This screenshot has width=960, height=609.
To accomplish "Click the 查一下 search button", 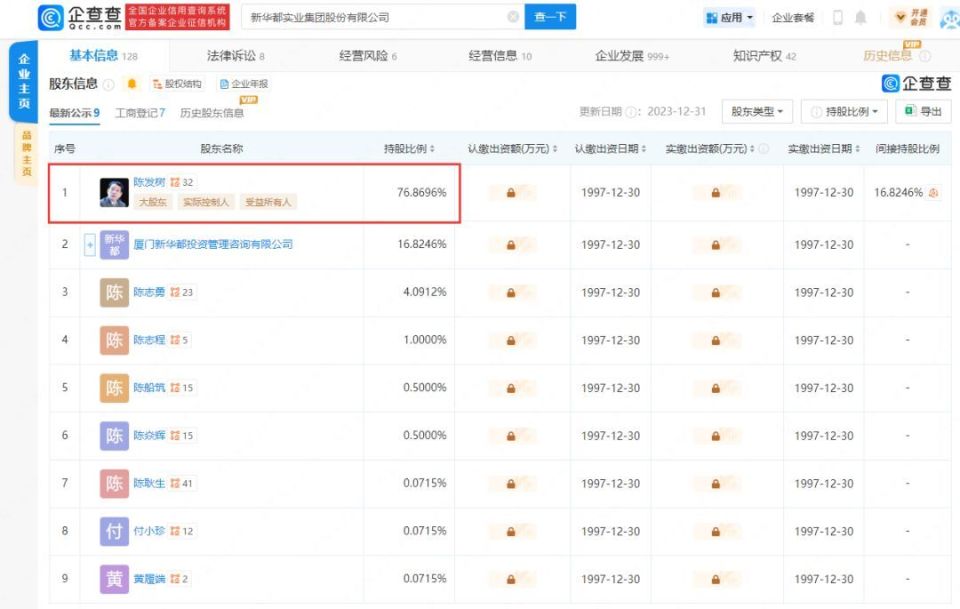I will 550,16.
